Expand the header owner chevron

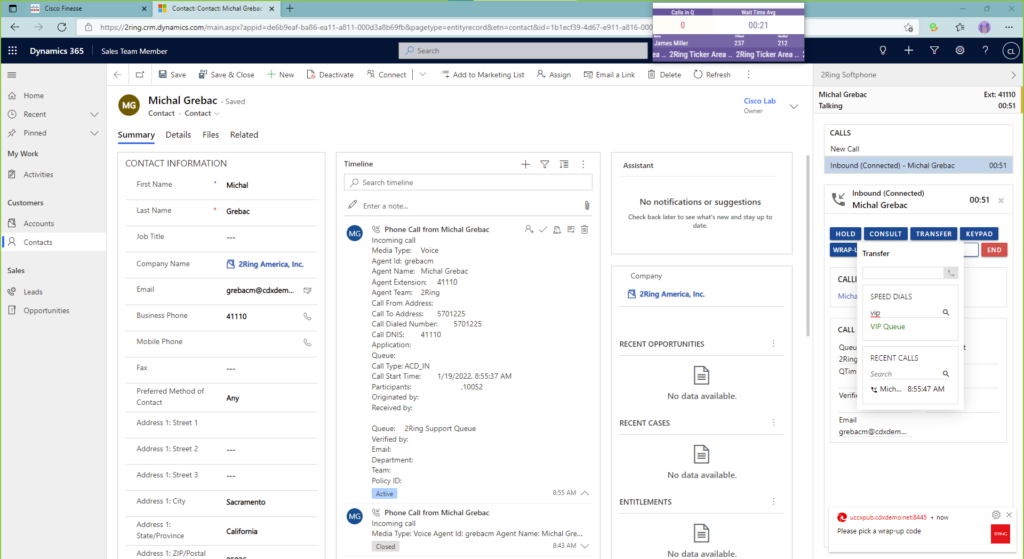tap(794, 106)
